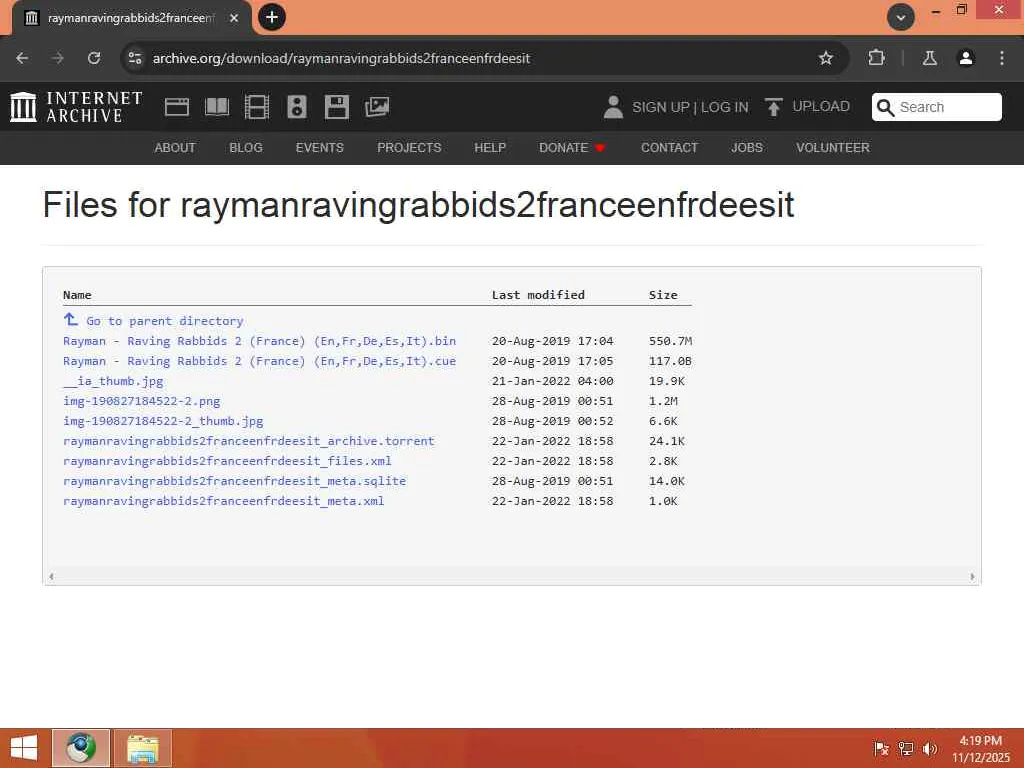The image size is (1024, 768).
Task: Open the Windows Start button
Action: [x=24, y=748]
